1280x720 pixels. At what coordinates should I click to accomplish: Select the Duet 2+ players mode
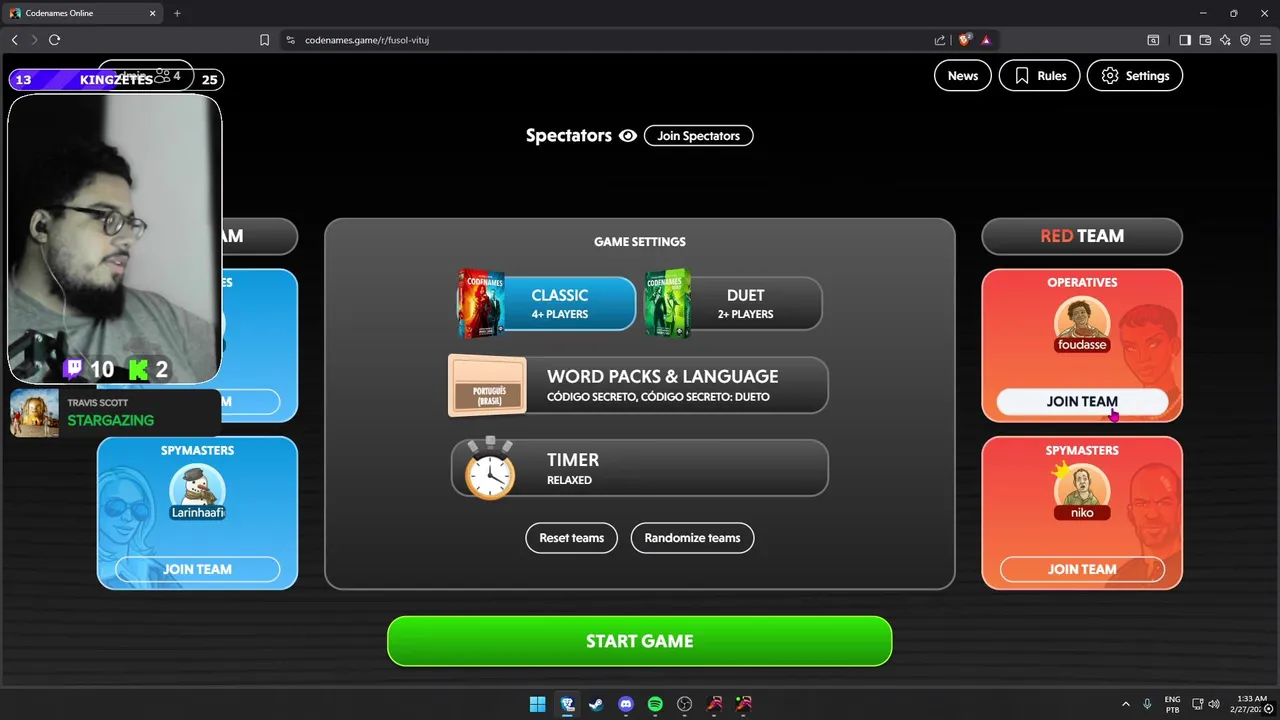(x=733, y=304)
